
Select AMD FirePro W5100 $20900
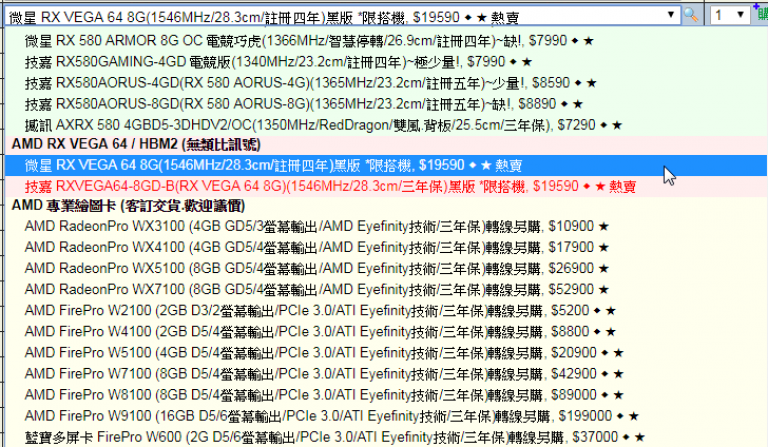coord(386,353)
